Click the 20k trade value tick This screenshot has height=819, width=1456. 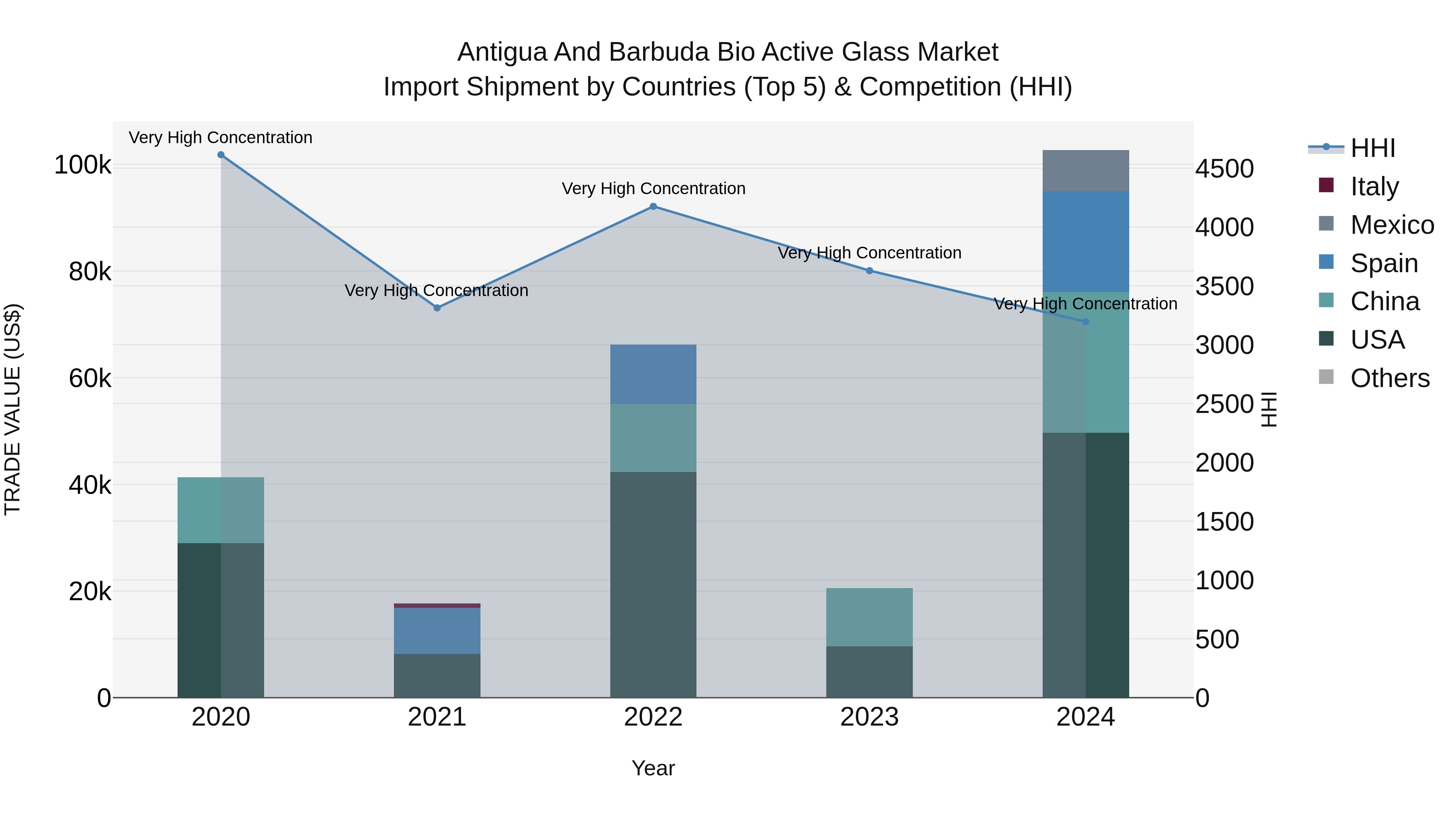coord(90,591)
